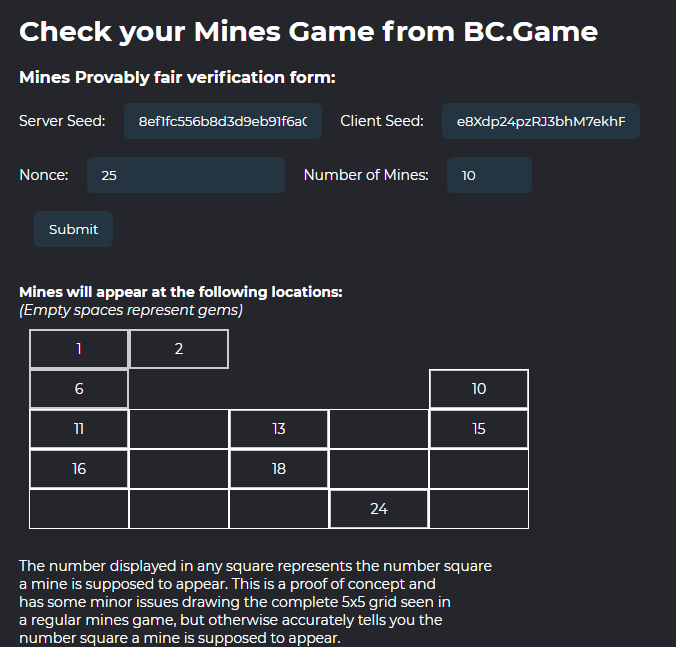Click the Nonce label text

[44, 175]
